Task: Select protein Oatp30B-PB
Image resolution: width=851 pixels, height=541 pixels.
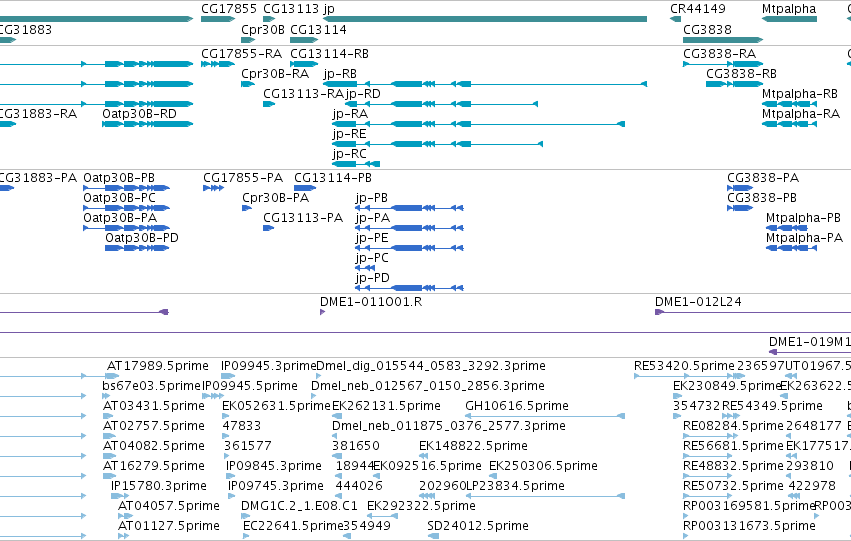Action: click(119, 178)
